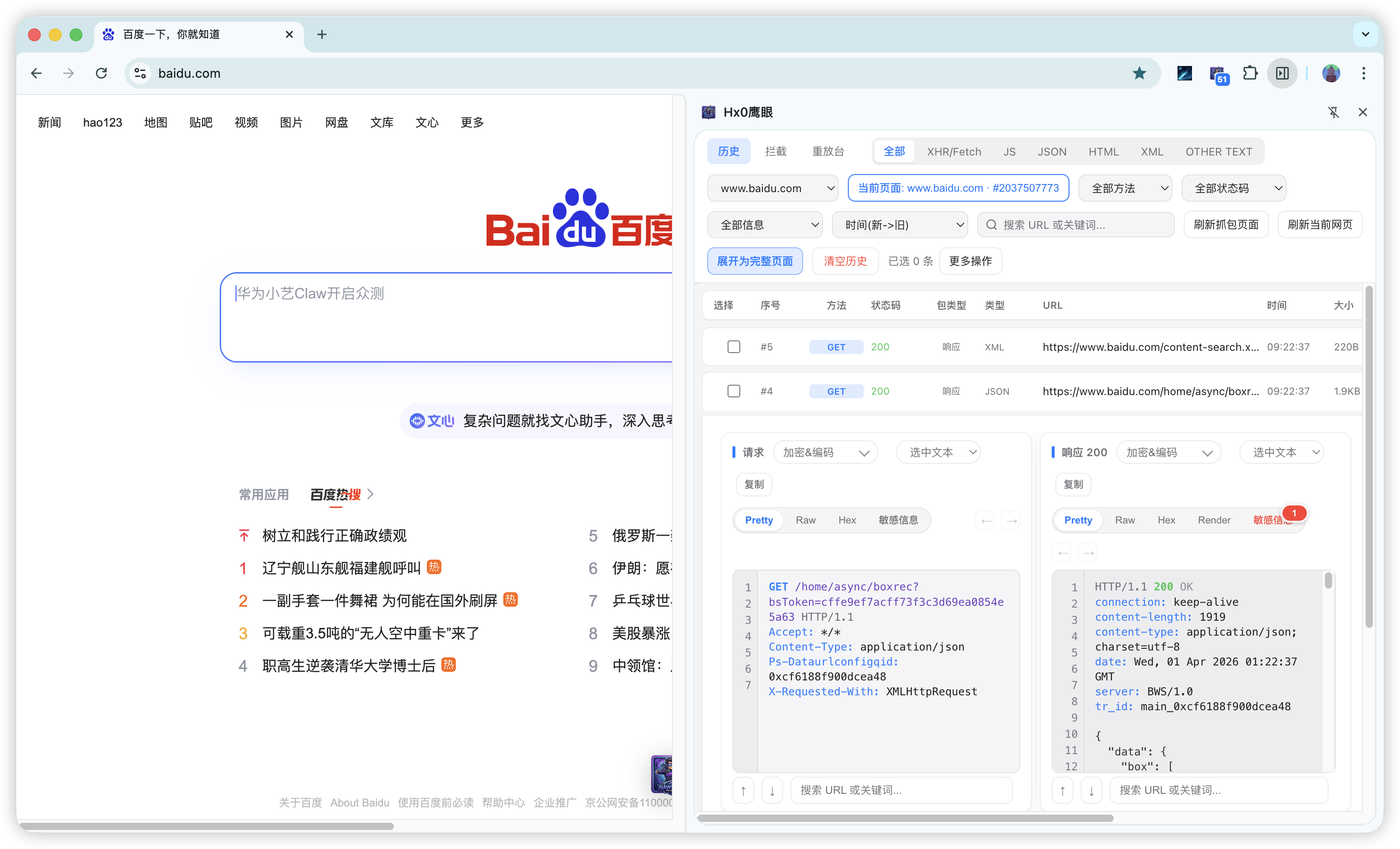Viewport: 1400px width, 849px height.
Task: Open response 加密&编码 dropdown
Action: point(1169,453)
